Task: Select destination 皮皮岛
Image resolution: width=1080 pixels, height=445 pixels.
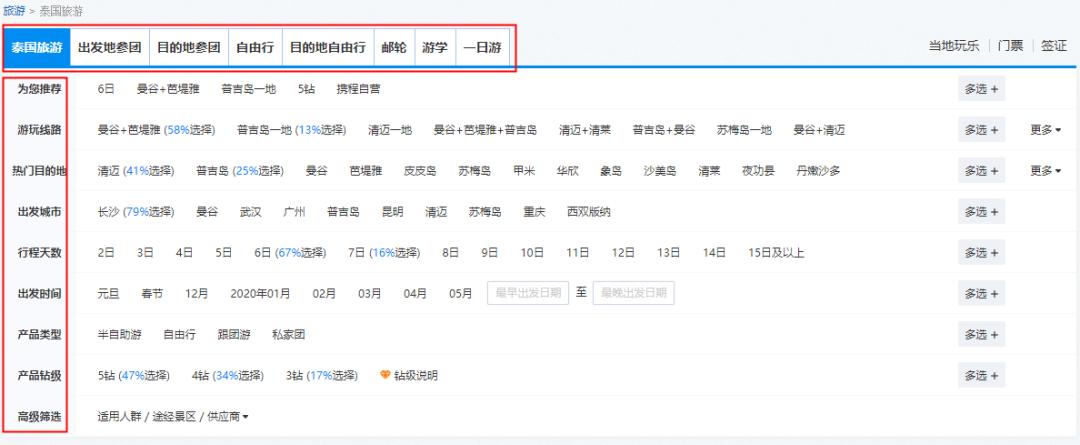Action: tap(420, 171)
